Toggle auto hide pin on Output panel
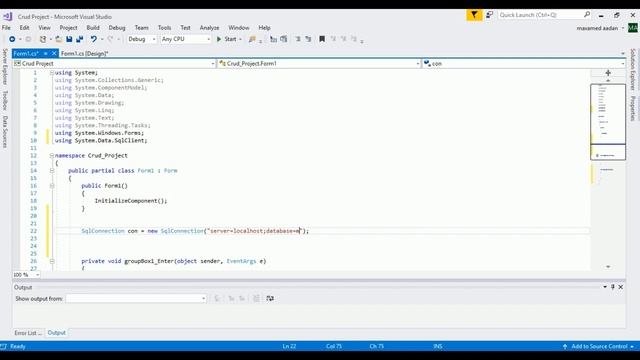This screenshot has height=360, width=640. coord(613,287)
